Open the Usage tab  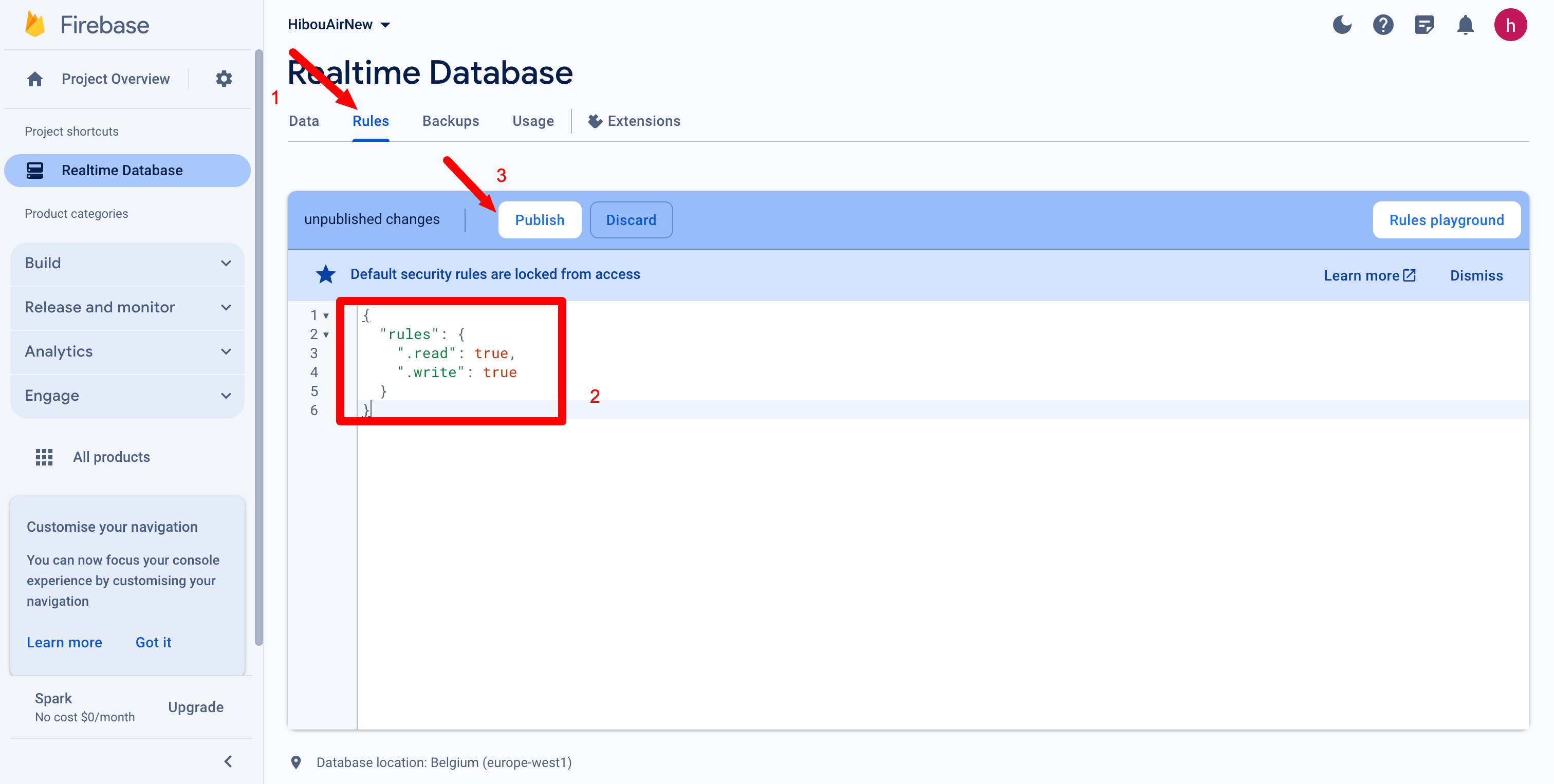click(x=533, y=121)
